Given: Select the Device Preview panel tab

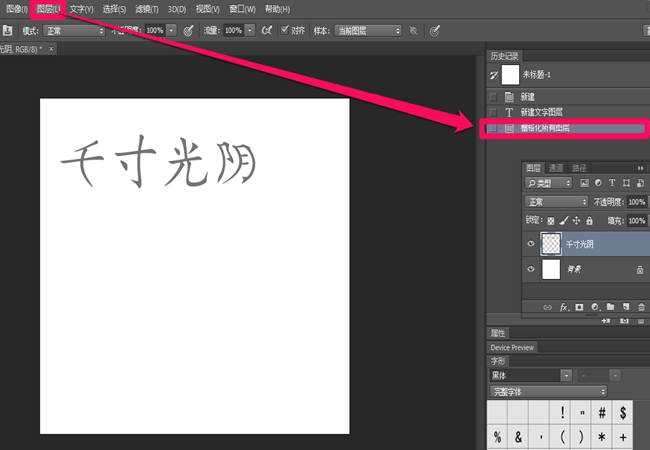Looking at the screenshot, I should coord(512,348).
